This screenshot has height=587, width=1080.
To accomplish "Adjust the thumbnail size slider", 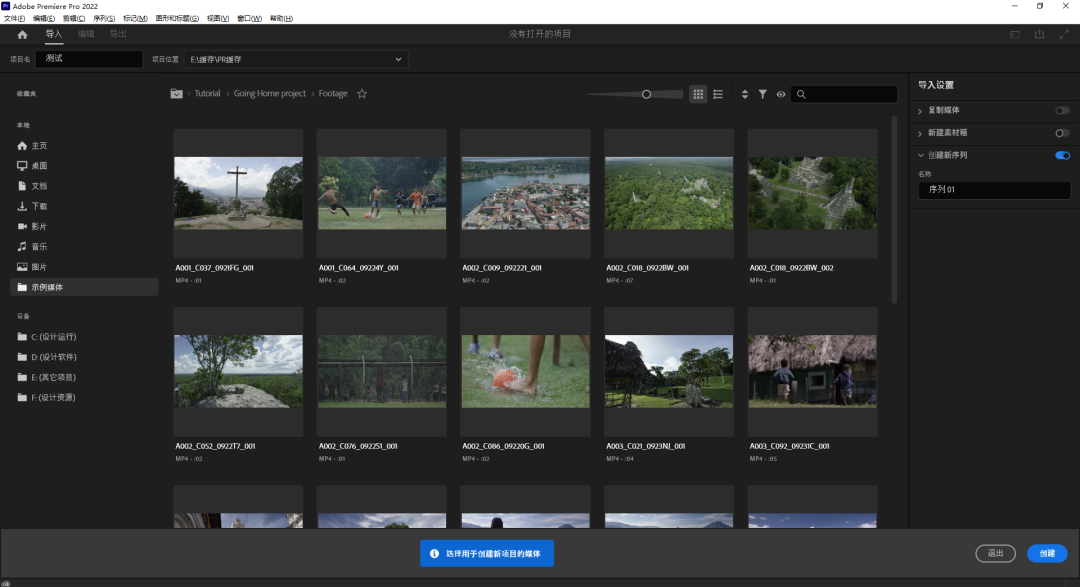I will coord(646,94).
